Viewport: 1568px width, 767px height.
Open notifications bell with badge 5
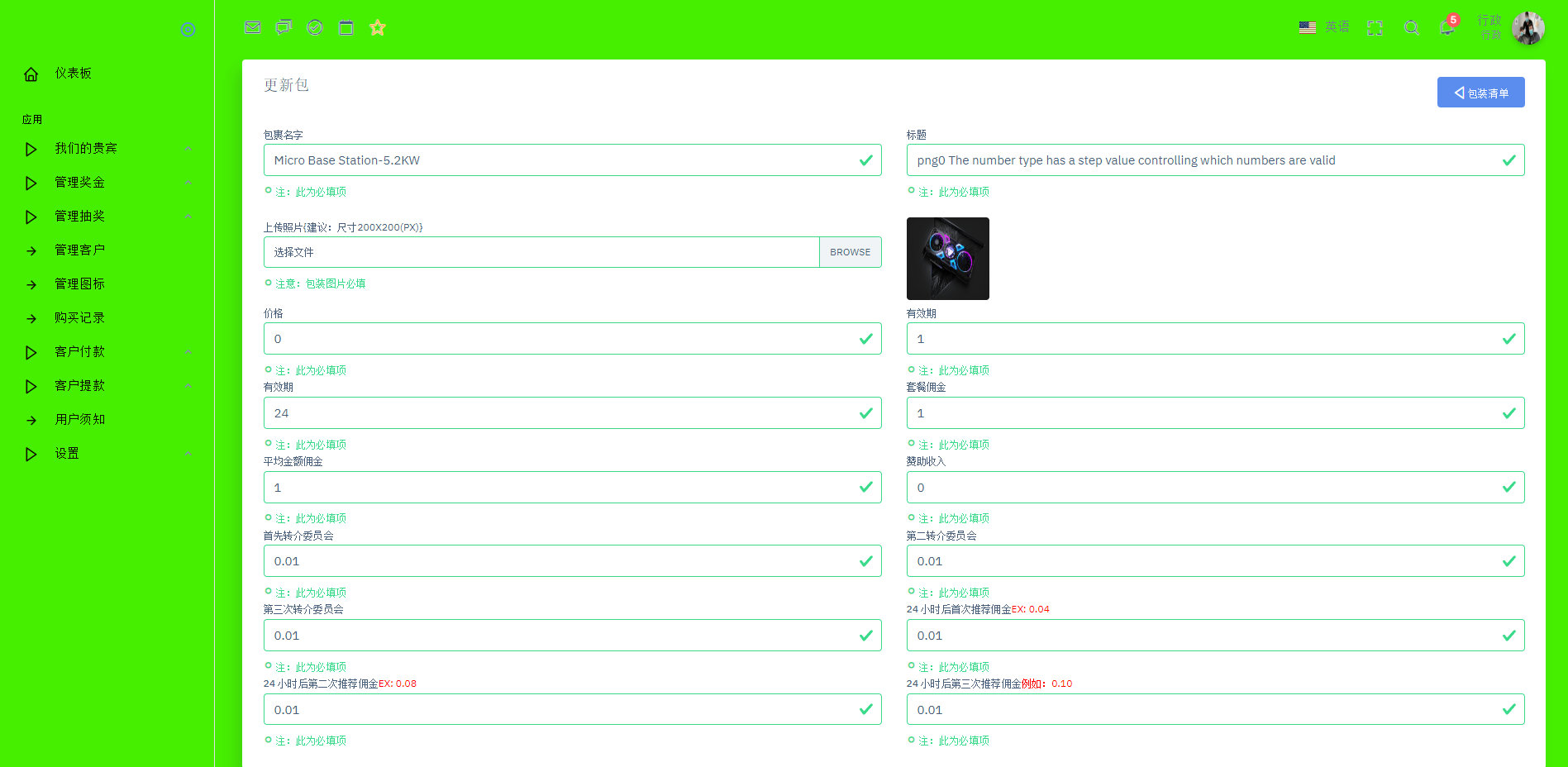(x=1447, y=26)
